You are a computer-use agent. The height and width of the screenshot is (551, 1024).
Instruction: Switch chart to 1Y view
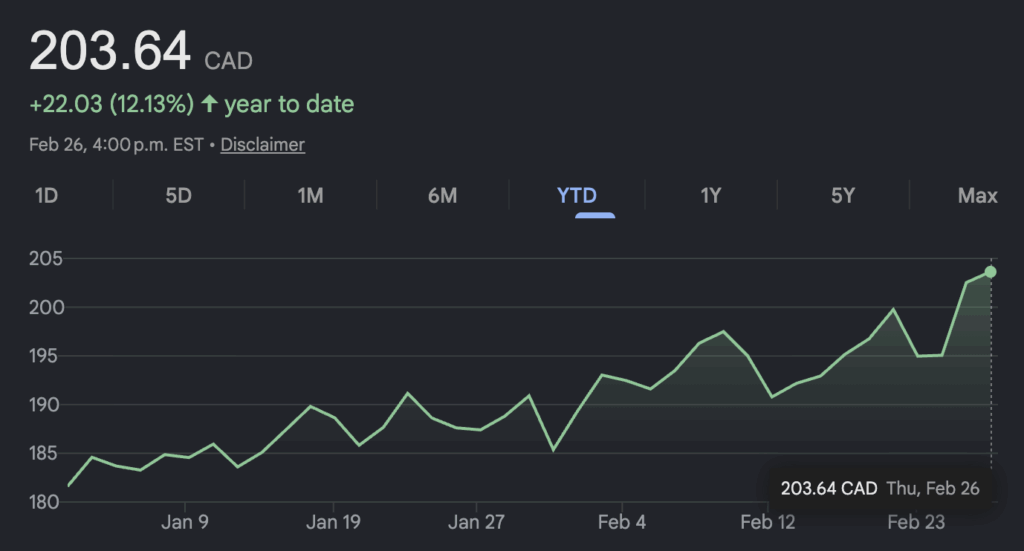[710, 195]
